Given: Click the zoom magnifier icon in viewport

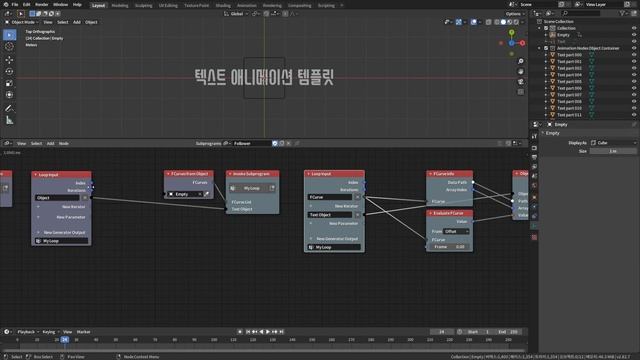Looking at the screenshot, I should (x=520, y=61).
